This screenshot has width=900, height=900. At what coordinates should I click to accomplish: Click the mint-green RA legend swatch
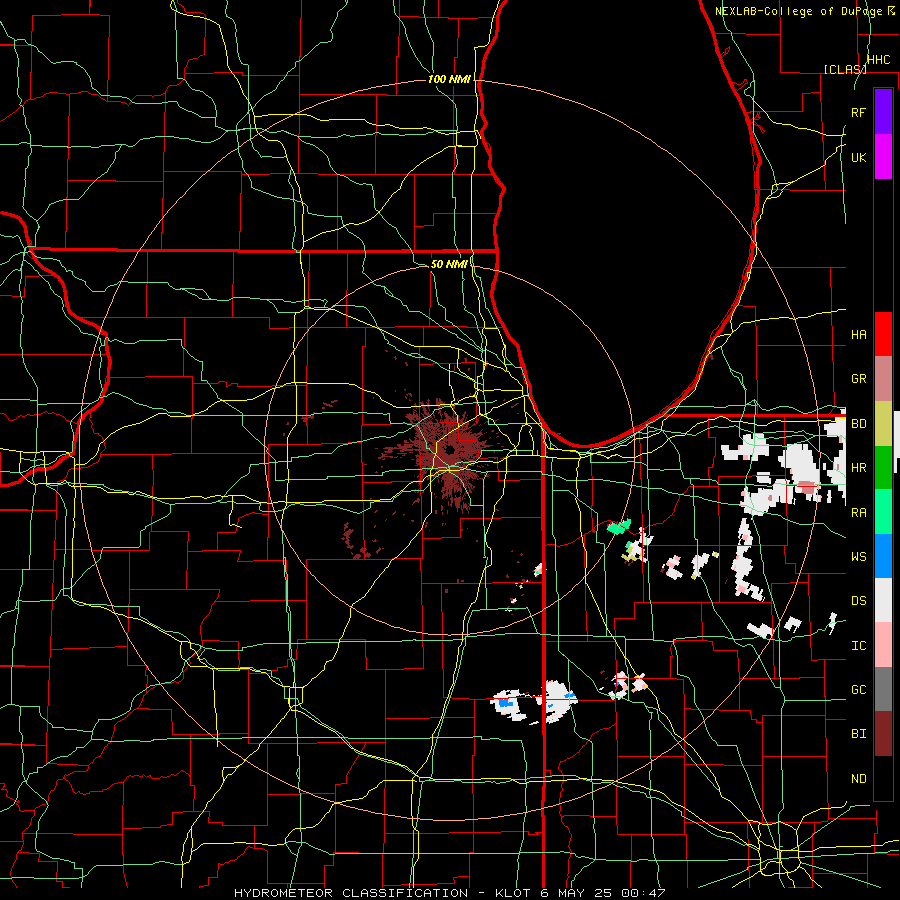point(883,512)
